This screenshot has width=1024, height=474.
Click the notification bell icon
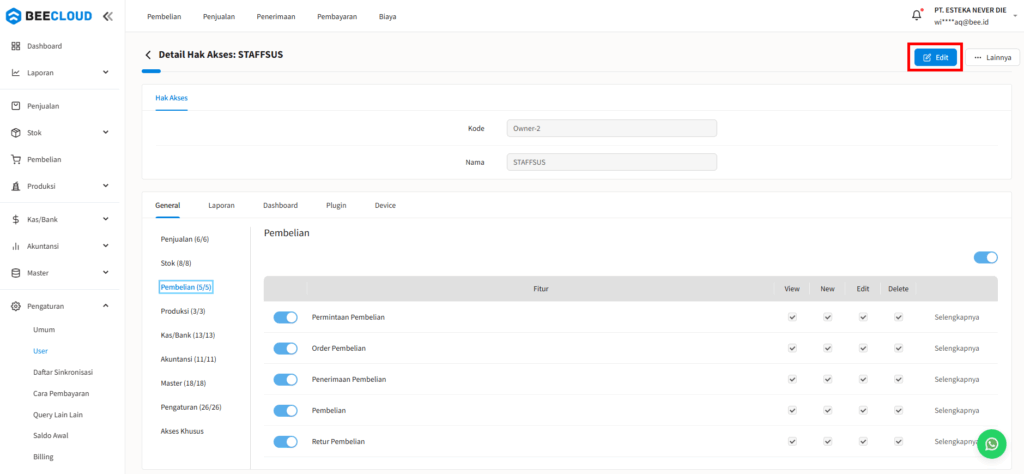(x=916, y=15)
